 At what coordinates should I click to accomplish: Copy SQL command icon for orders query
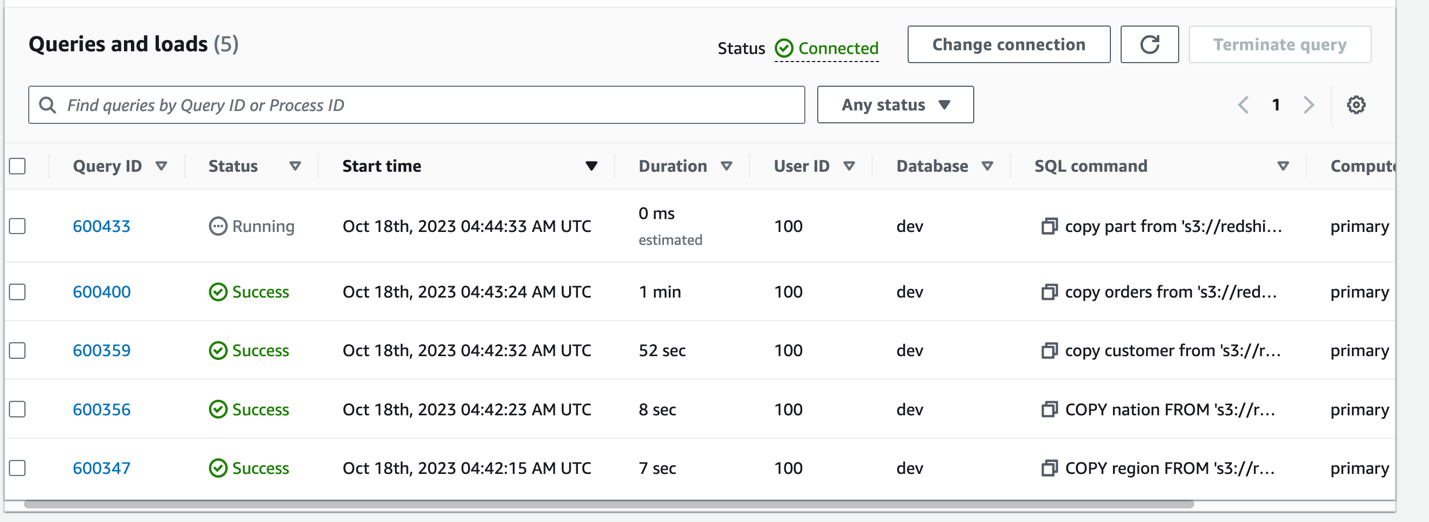click(1049, 292)
